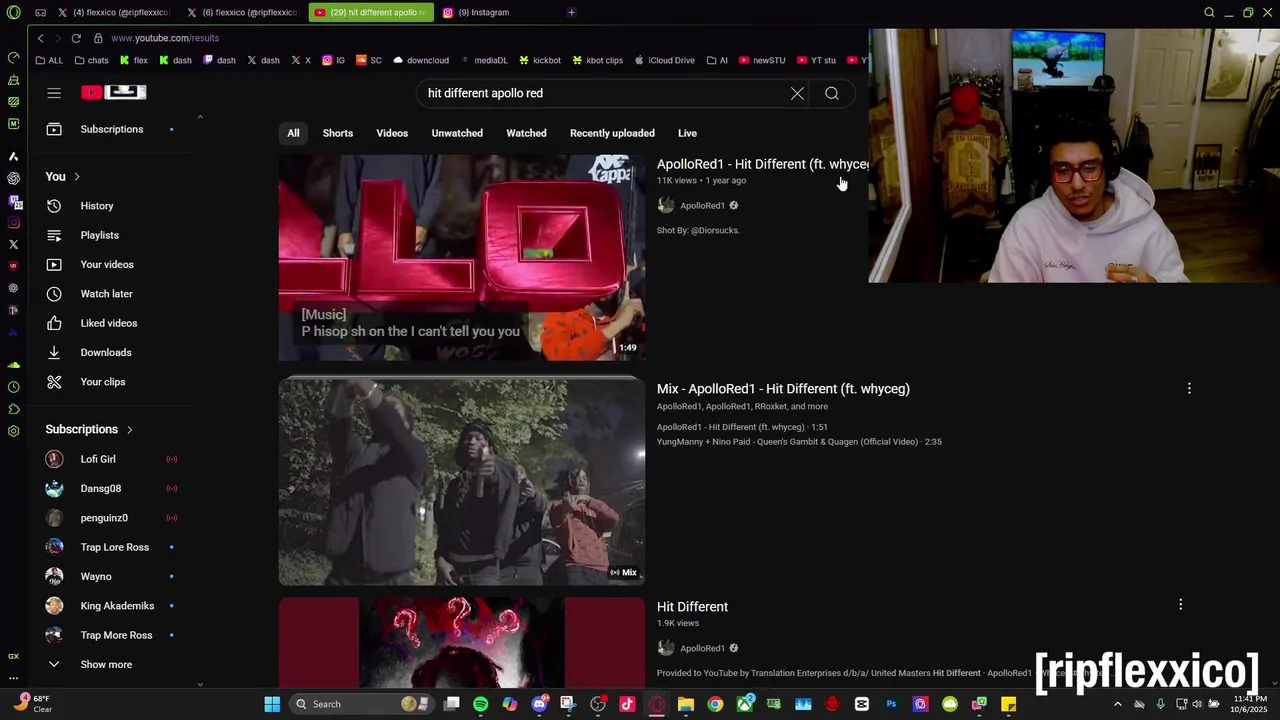Screen dimensions: 1280x720
Task: Open Playlists in the YouTube sidebar
Action: pyautogui.click(x=99, y=235)
